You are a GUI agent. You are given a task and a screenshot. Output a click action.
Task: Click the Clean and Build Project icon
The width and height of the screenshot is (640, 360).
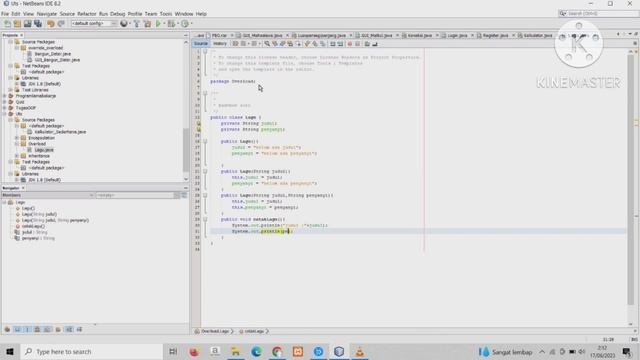coord(147,24)
